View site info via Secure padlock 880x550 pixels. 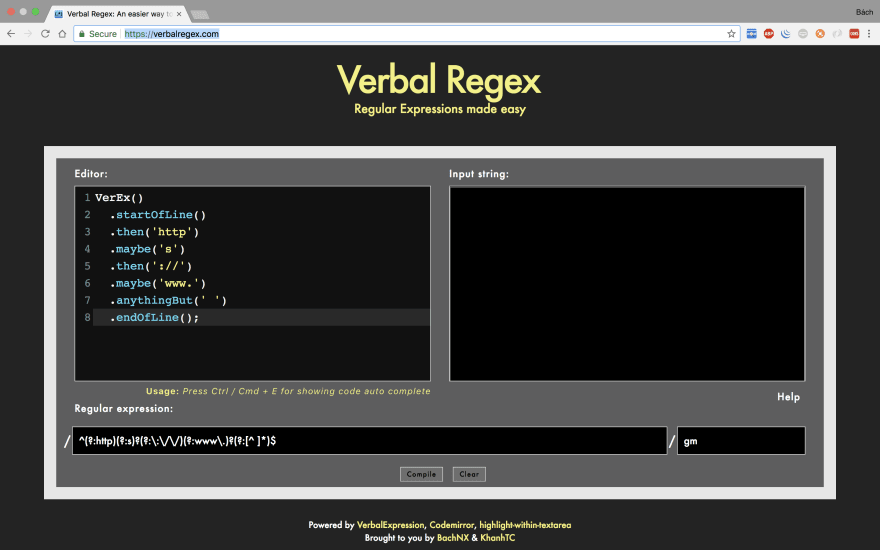pyautogui.click(x=98, y=34)
